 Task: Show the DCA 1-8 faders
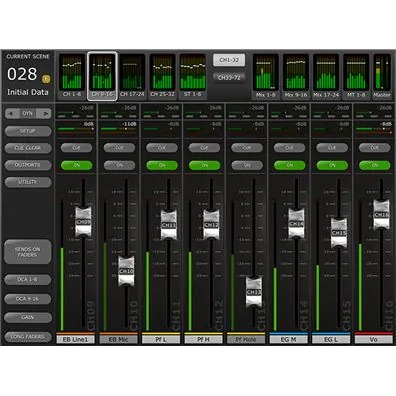coord(28,280)
